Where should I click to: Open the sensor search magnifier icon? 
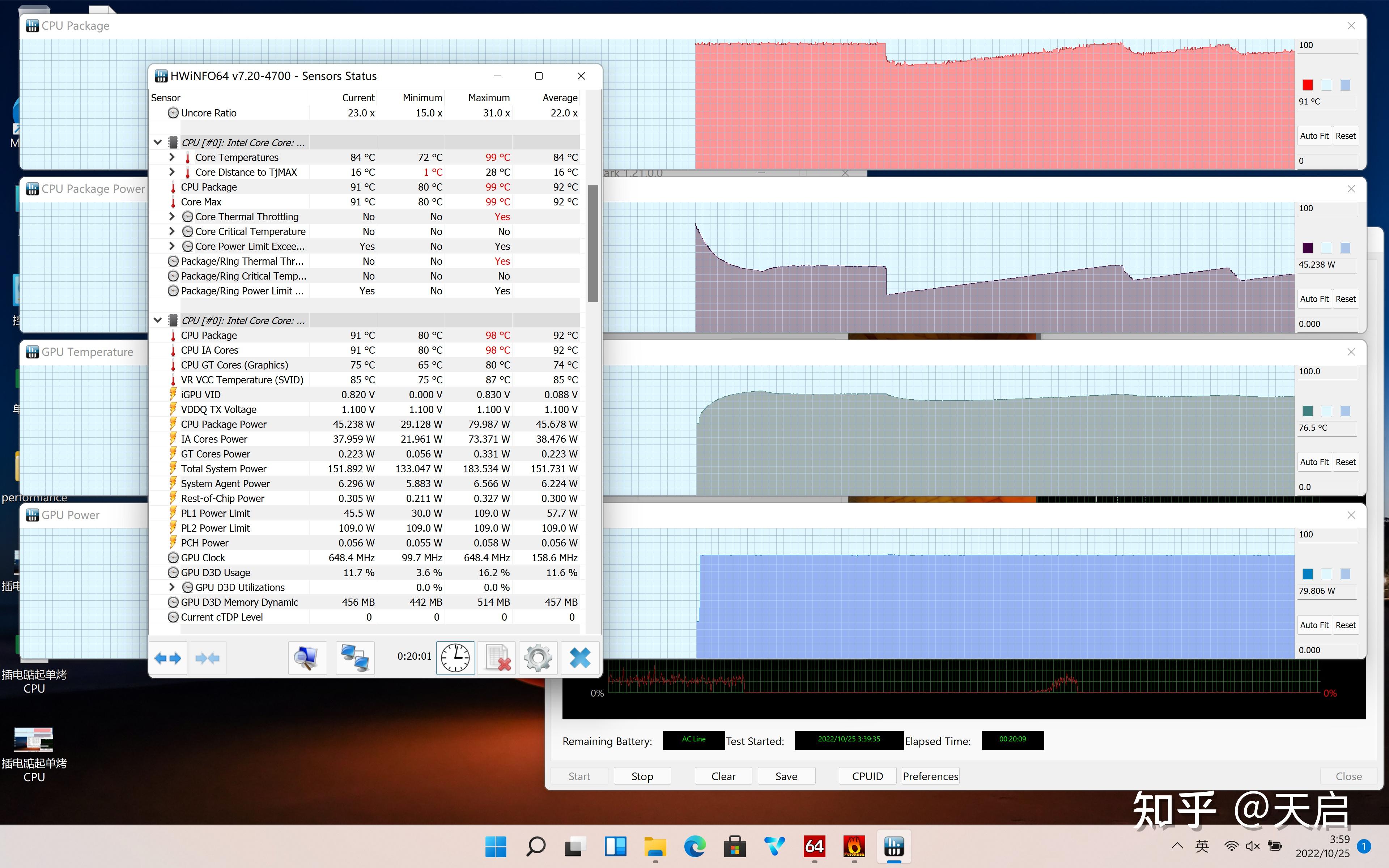[307, 658]
